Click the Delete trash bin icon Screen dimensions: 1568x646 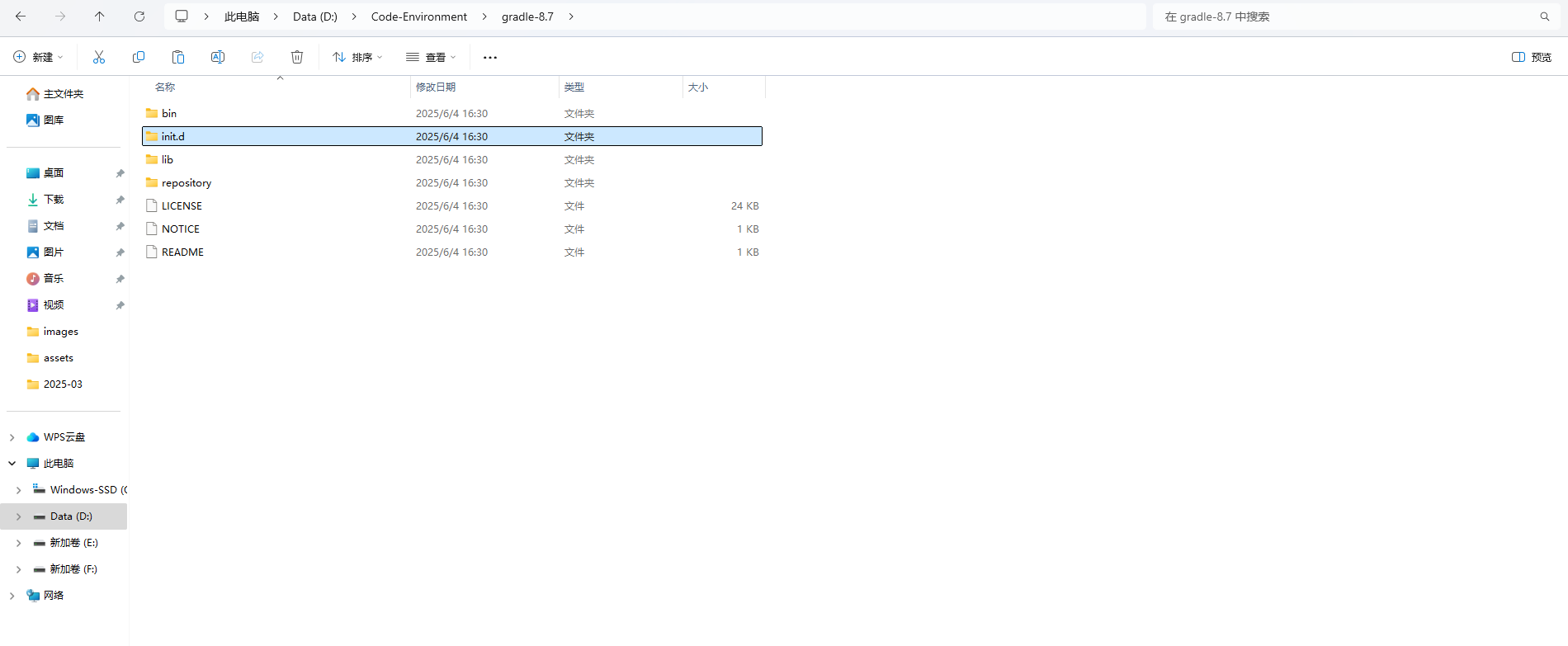click(x=297, y=57)
